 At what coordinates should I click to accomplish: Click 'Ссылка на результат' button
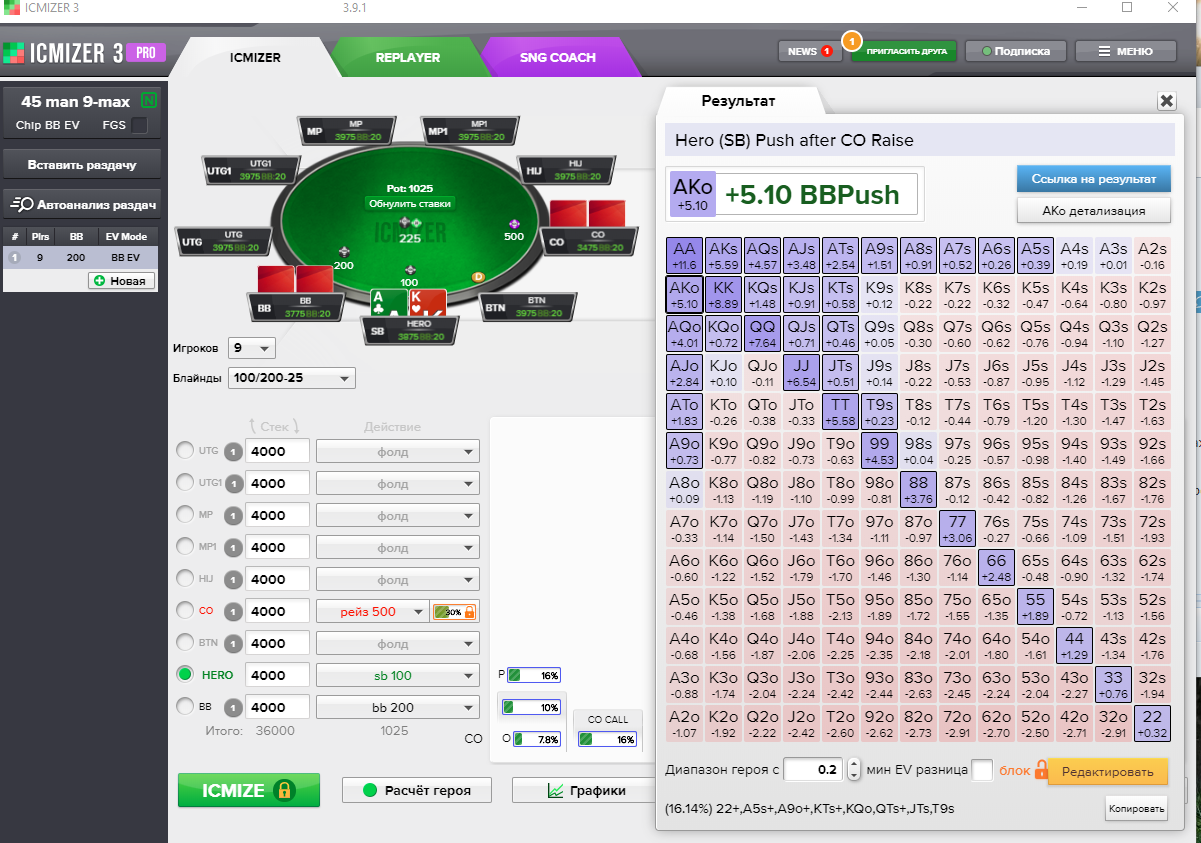pyautogui.click(x=1093, y=178)
